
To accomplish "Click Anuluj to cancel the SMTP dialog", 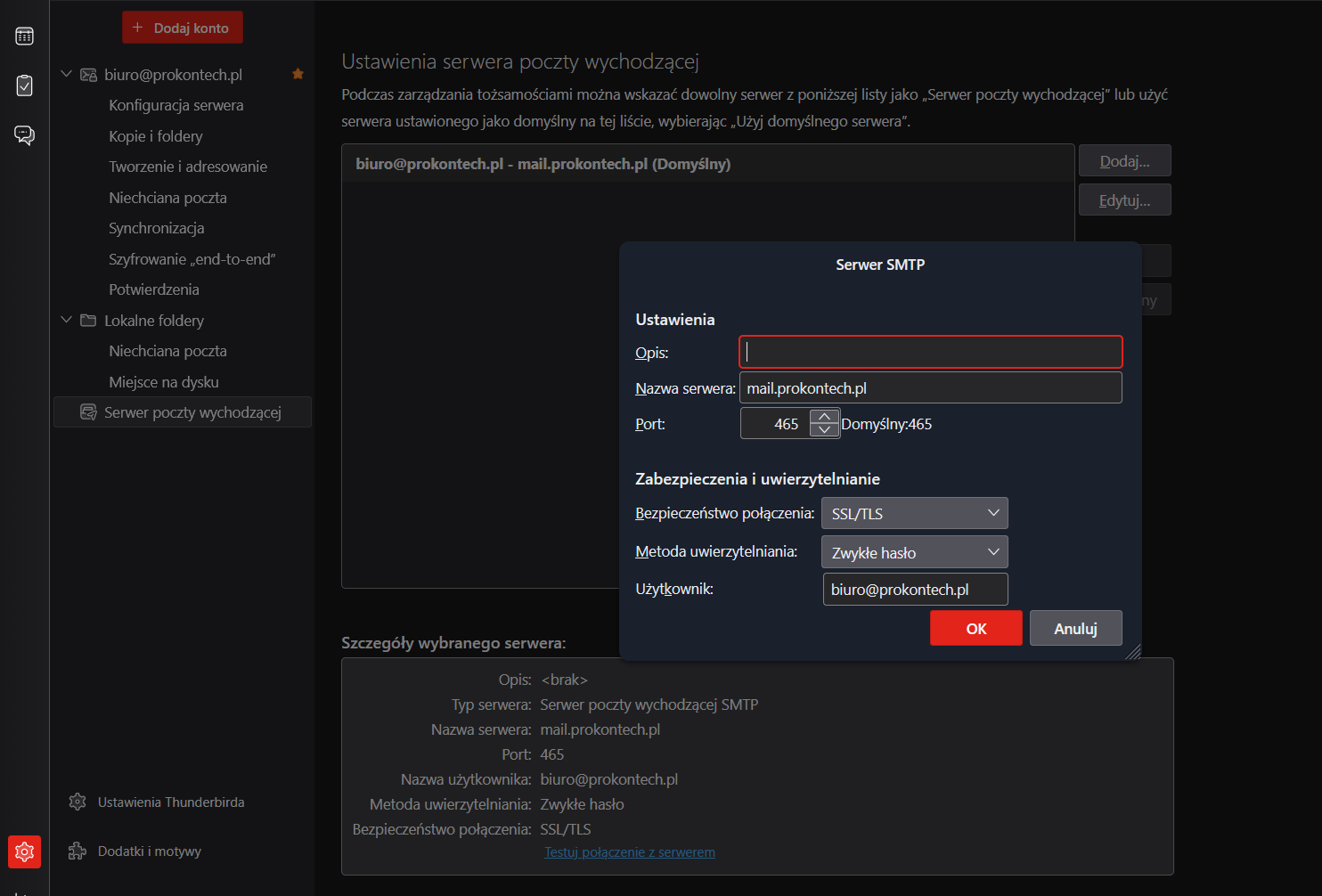I will pyautogui.click(x=1075, y=628).
